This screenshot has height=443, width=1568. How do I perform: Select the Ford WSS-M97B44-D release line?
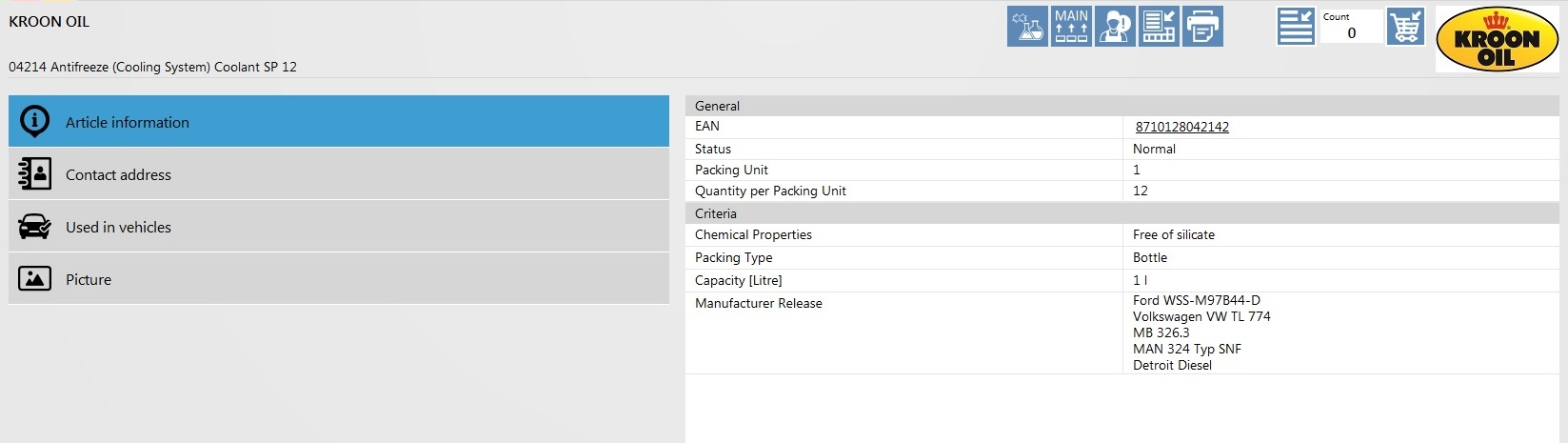click(1197, 300)
